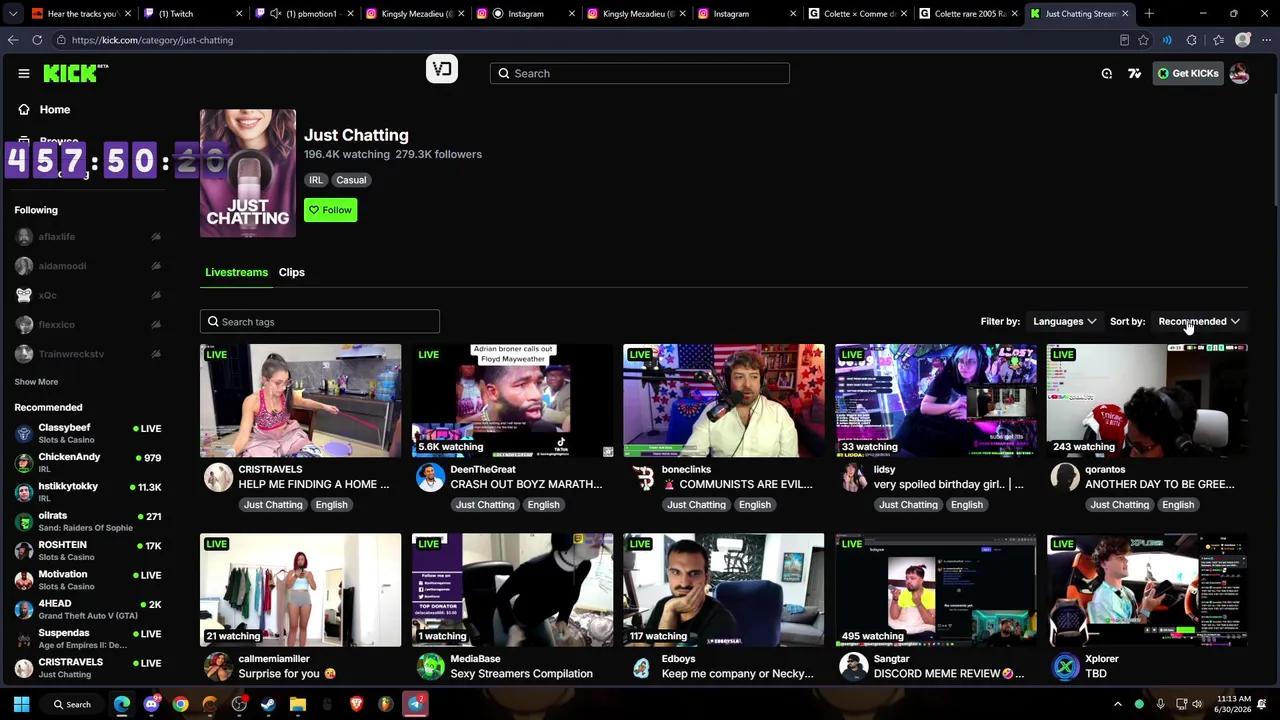Open the Brave browser taskbar icon

tap(356, 704)
